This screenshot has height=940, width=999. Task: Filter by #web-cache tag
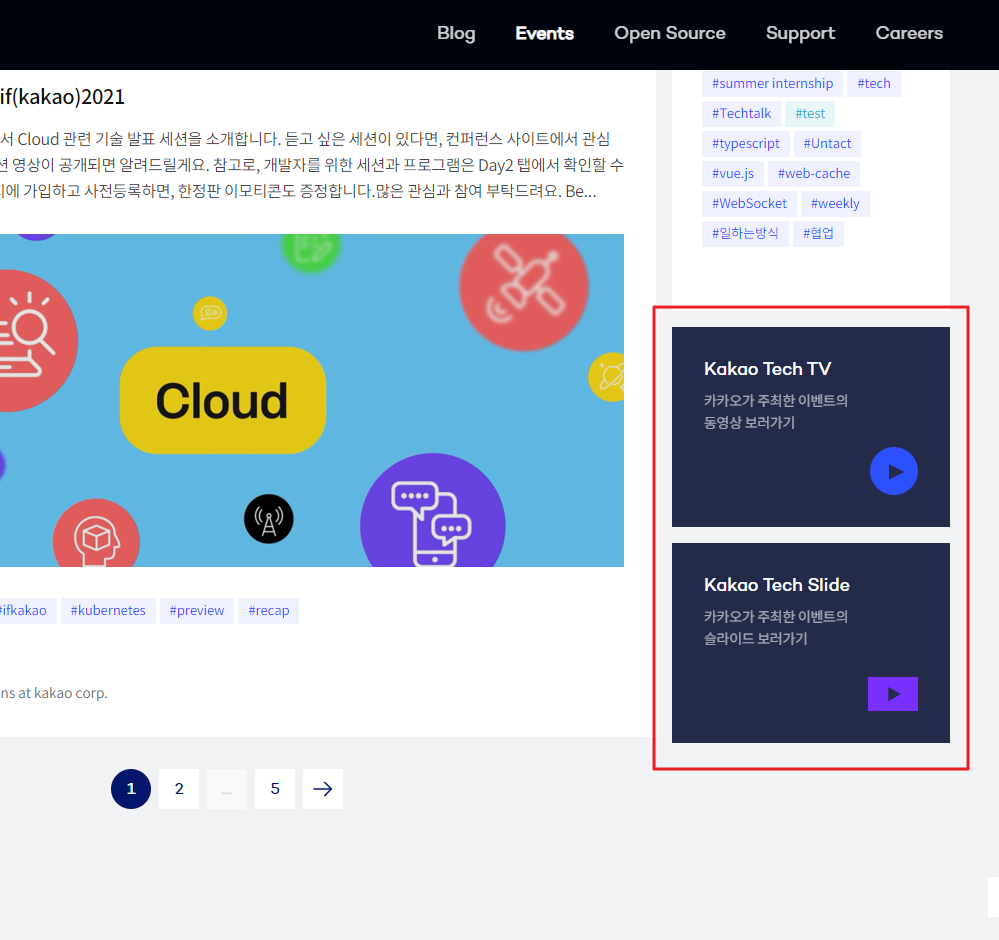[x=814, y=173]
